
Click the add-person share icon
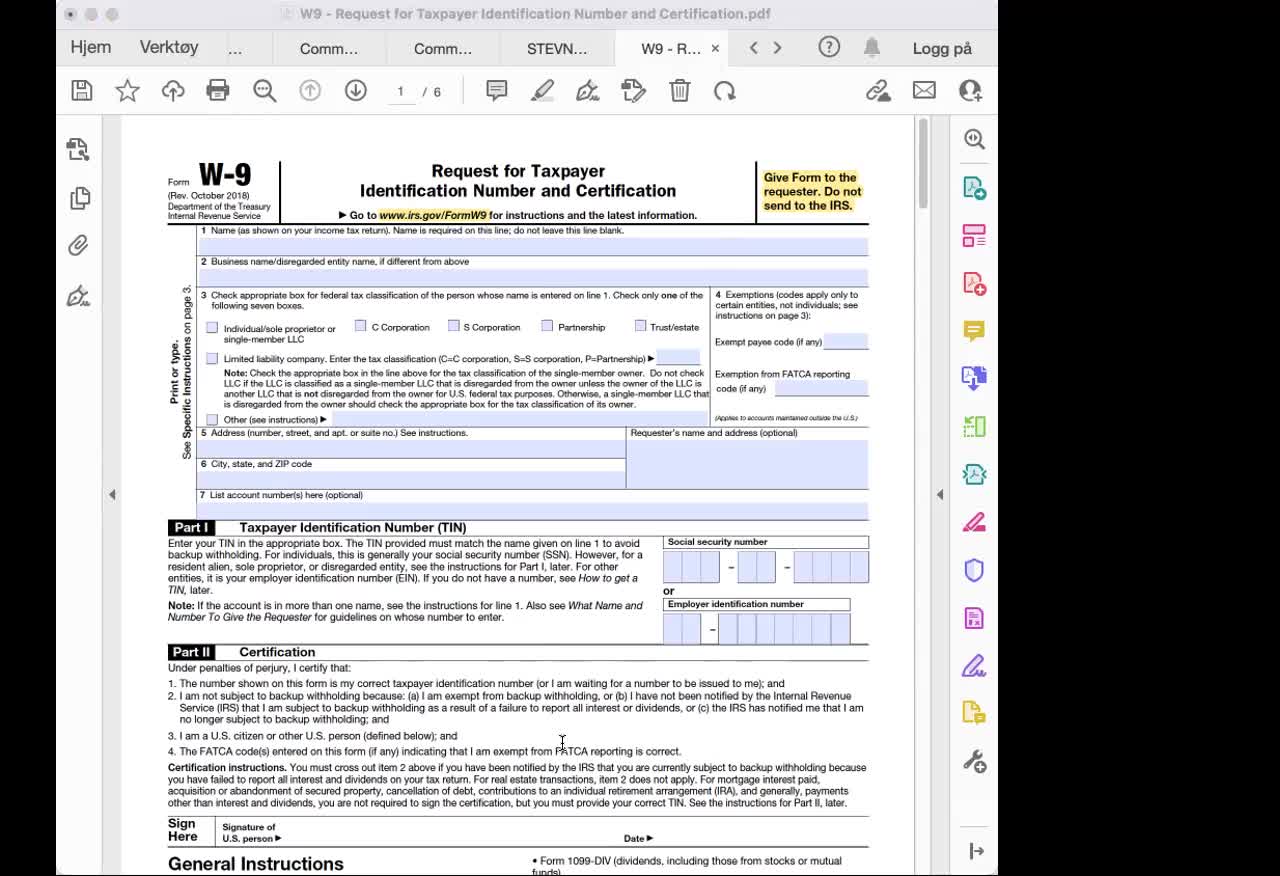click(970, 91)
